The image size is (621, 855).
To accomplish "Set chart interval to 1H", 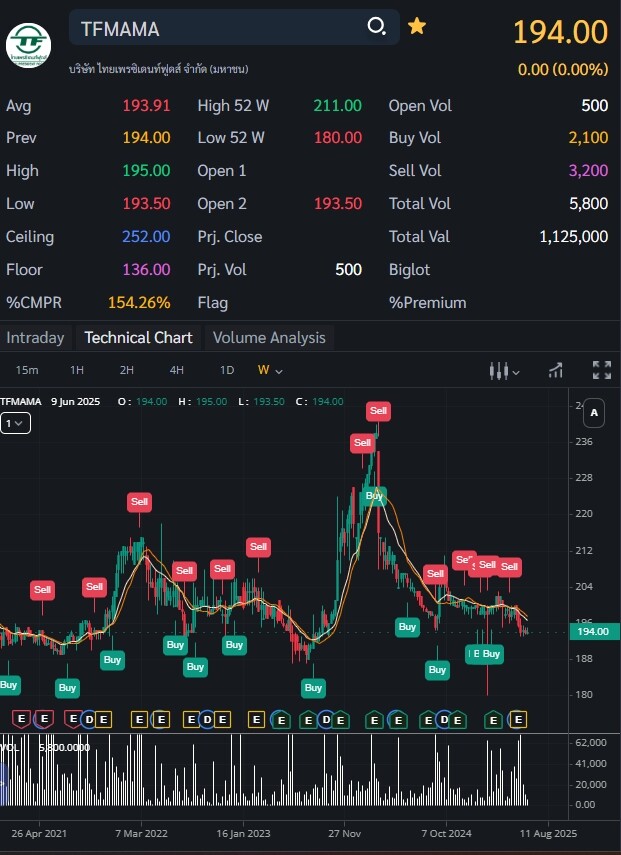I will (77, 370).
